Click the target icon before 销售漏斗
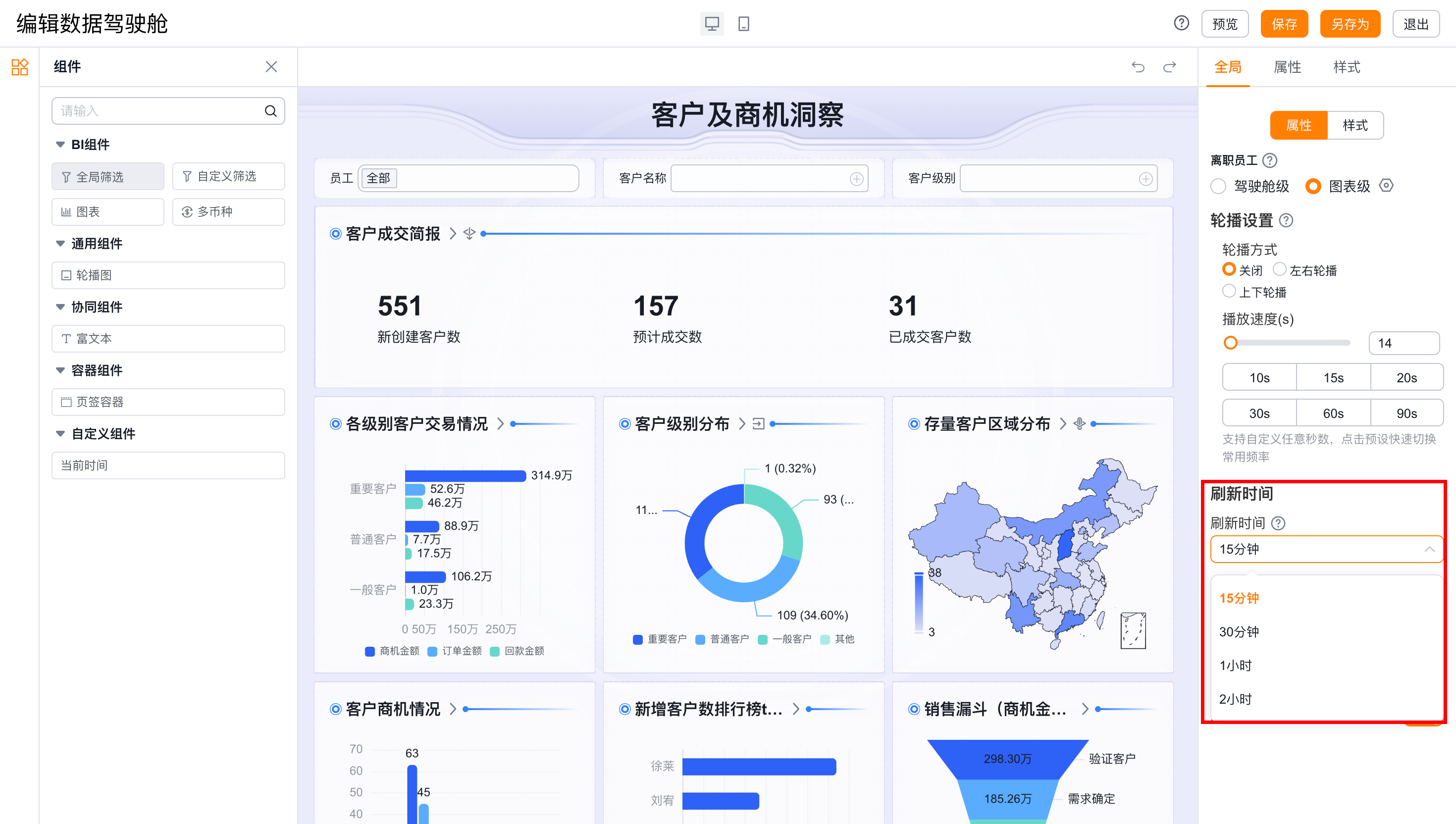This screenshot has height=824, width=1456. point(914,709)
